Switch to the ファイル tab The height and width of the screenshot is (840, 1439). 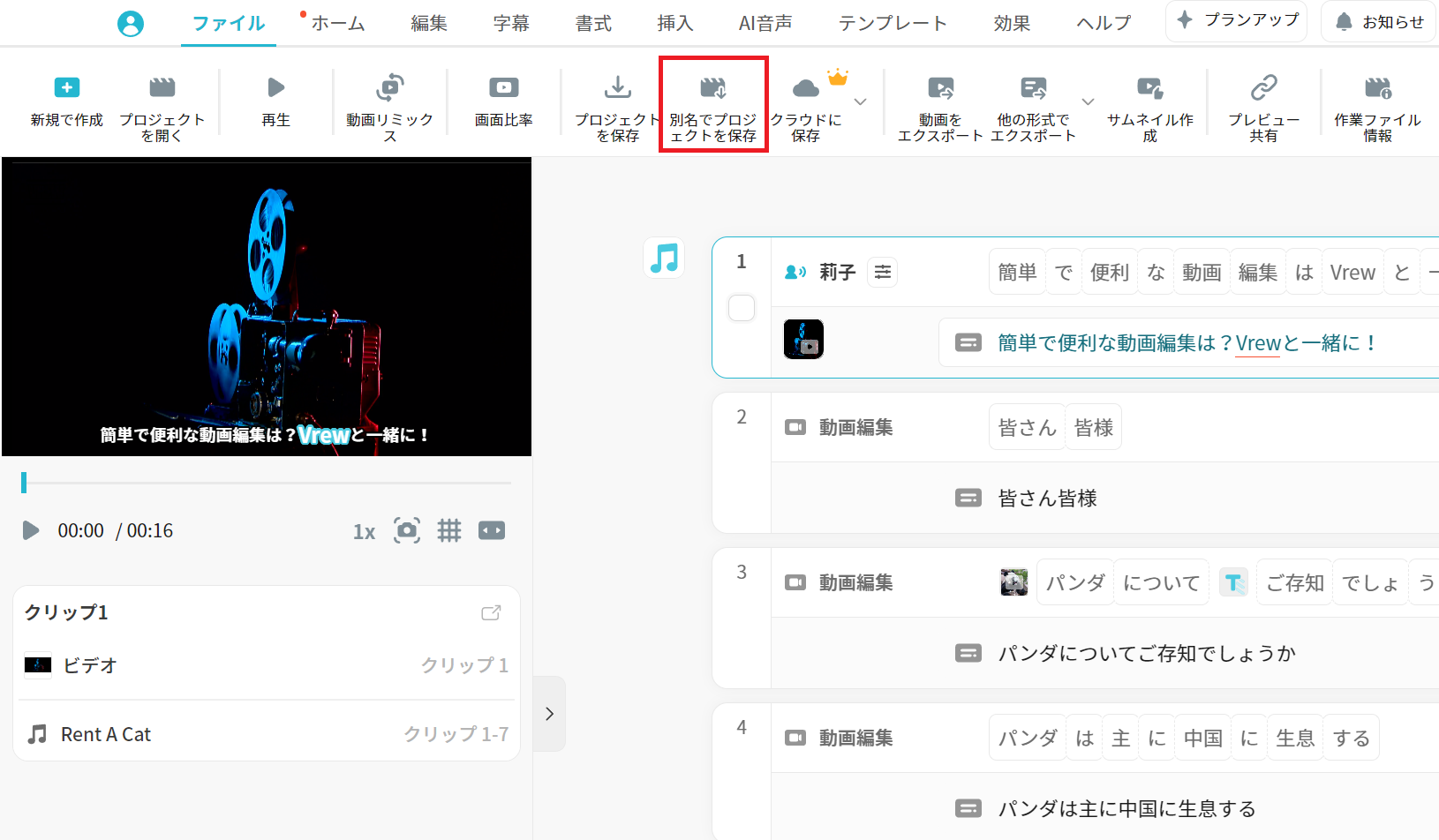pos(229,24)
